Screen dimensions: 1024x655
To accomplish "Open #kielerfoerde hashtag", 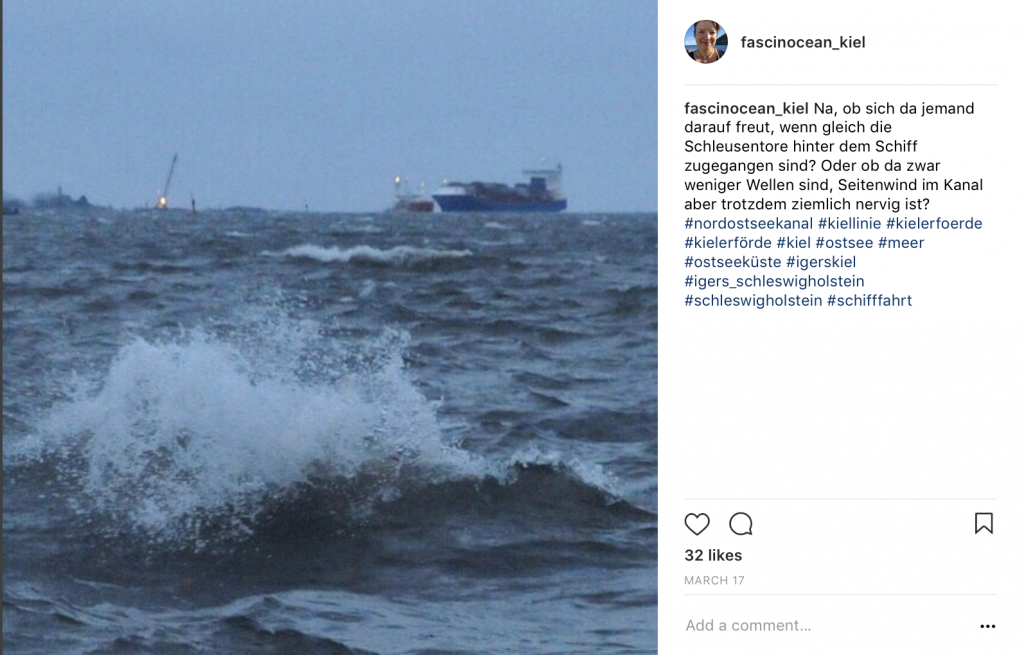I will [934, 223].
